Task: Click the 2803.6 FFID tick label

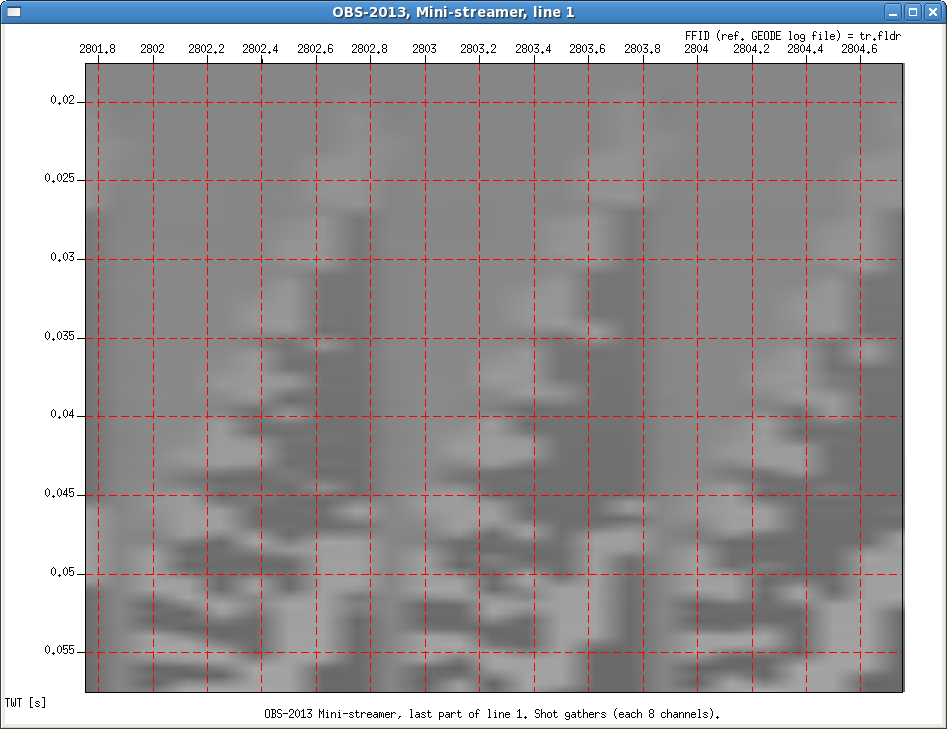Action: (x=588, y=49)
